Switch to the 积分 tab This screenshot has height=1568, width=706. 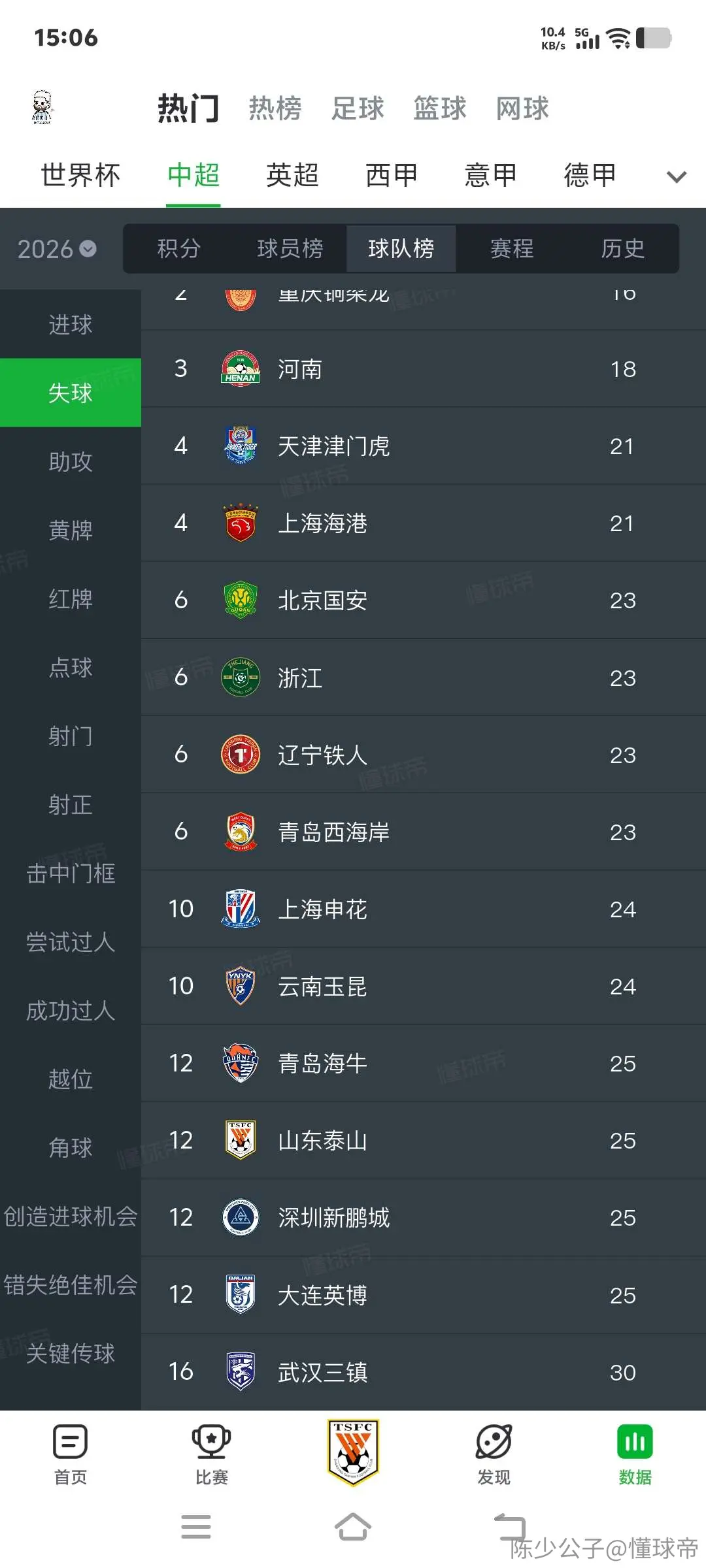tap(179, 248)
